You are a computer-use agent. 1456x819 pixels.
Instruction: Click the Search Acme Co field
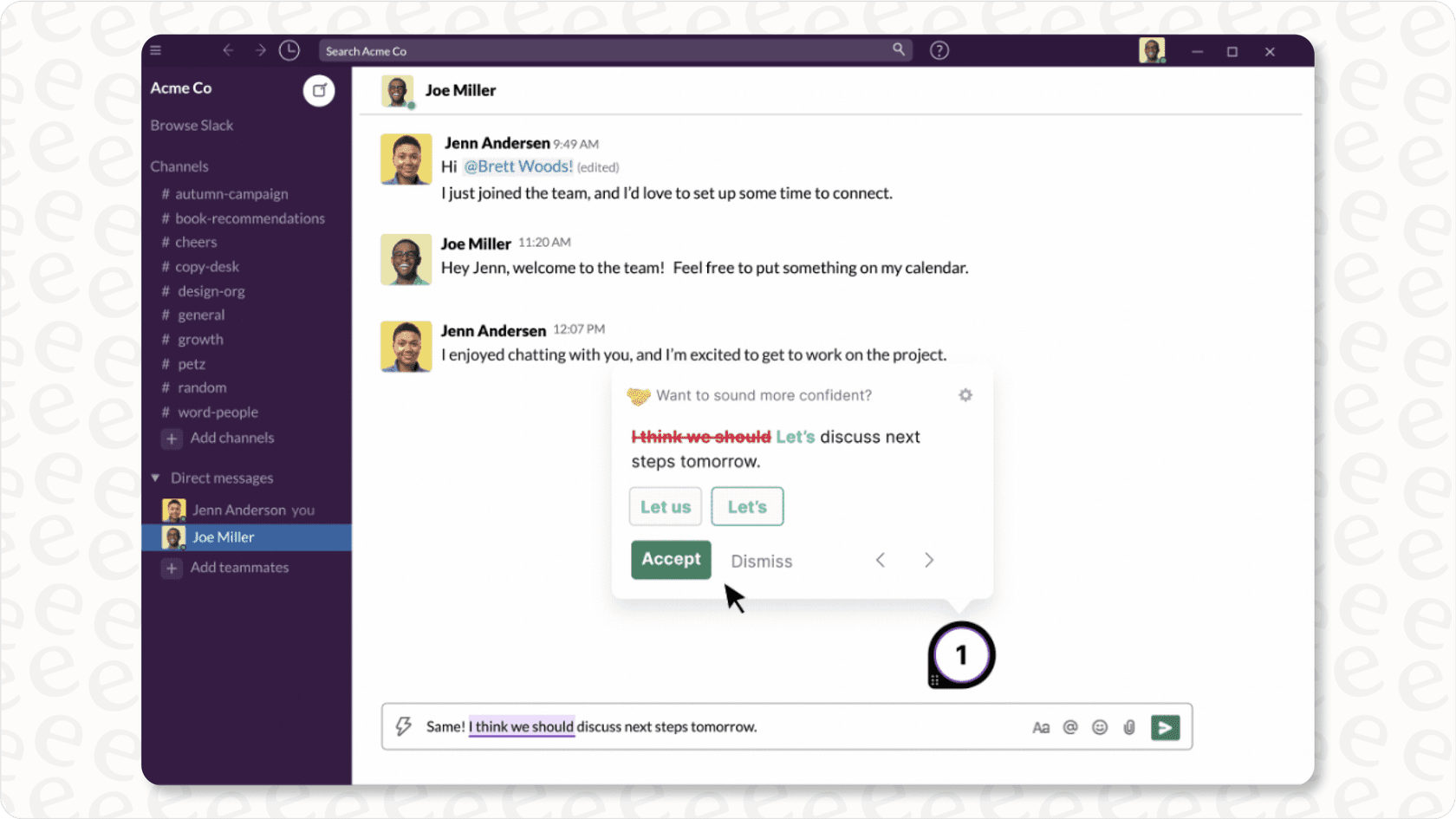tap(607, 50)
